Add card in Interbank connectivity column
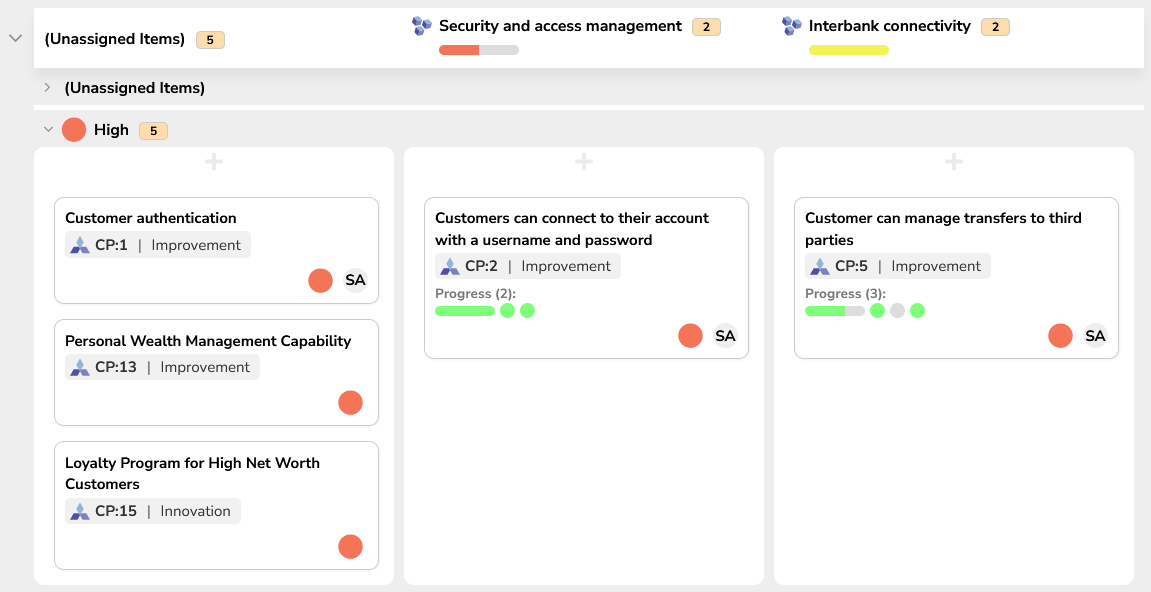Screen dimensions: 1151x592 coord(954,162)
